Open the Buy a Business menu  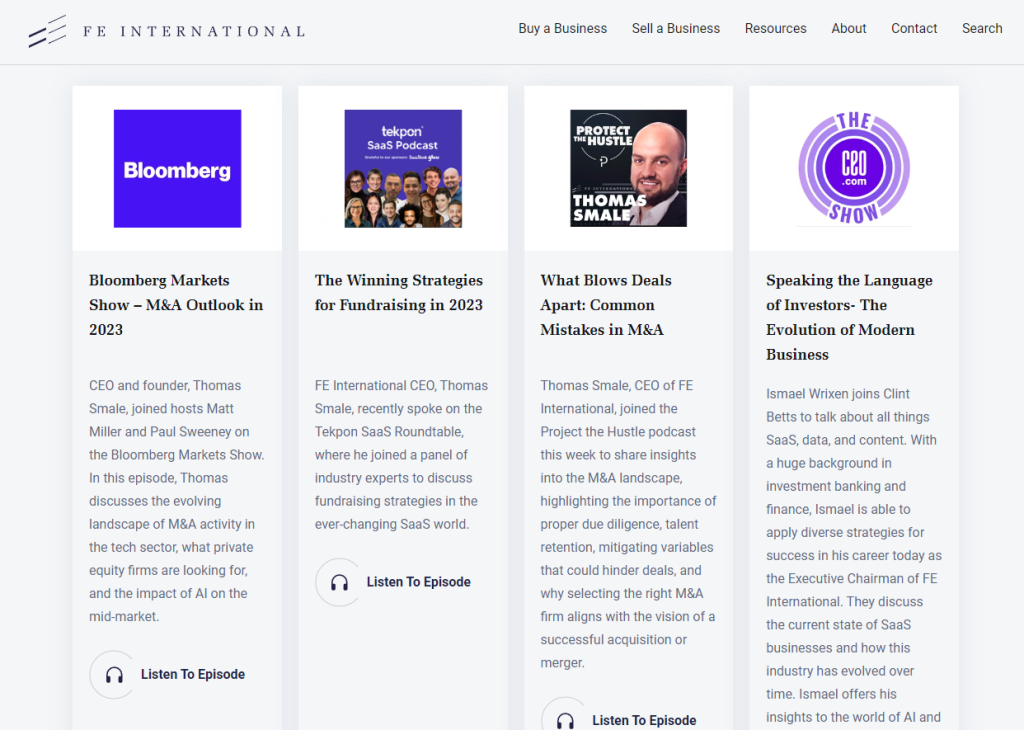pyautogui.click(x=562, y=29)
